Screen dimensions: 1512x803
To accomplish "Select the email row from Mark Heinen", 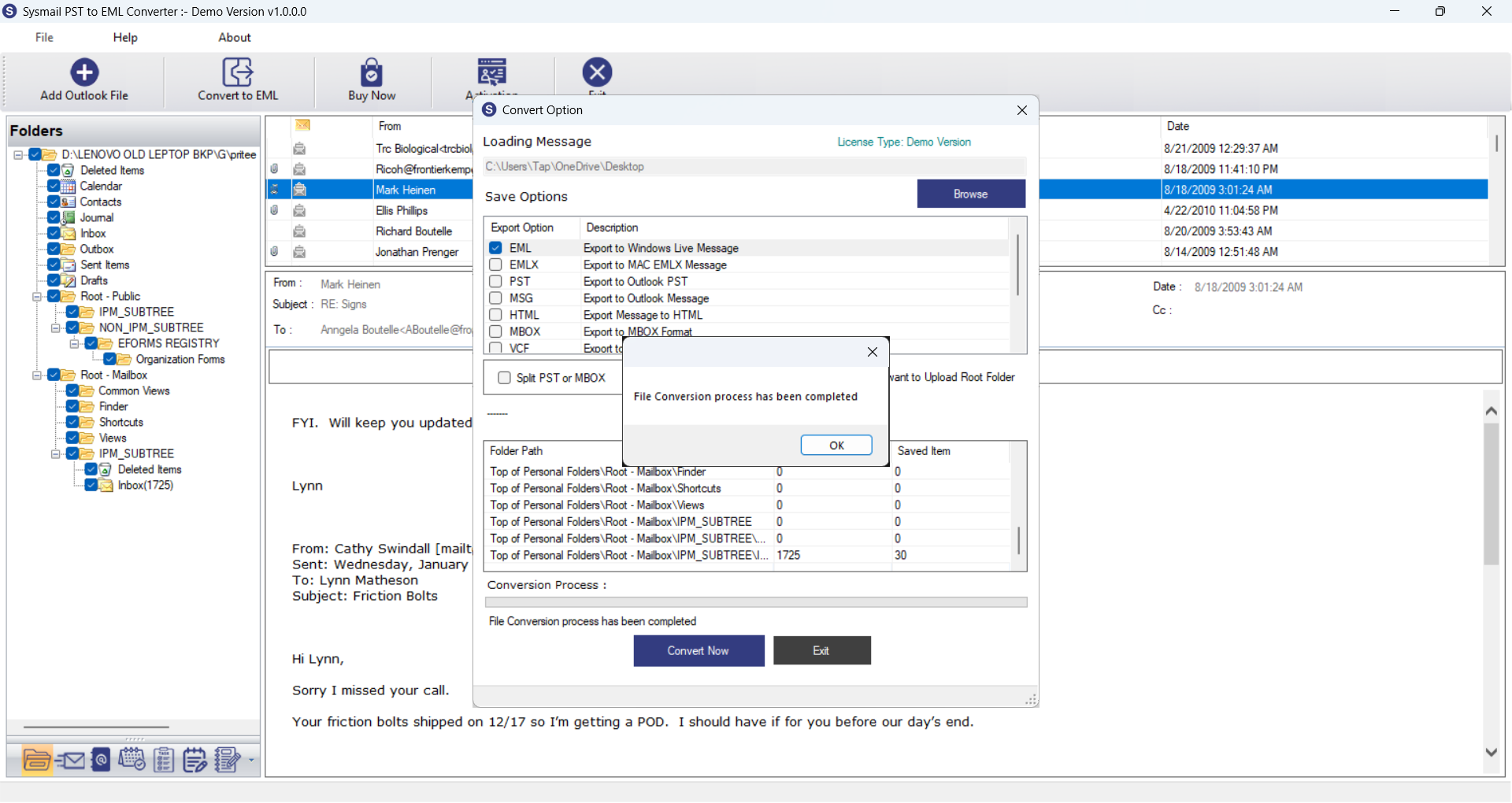I will click(877, 190).
